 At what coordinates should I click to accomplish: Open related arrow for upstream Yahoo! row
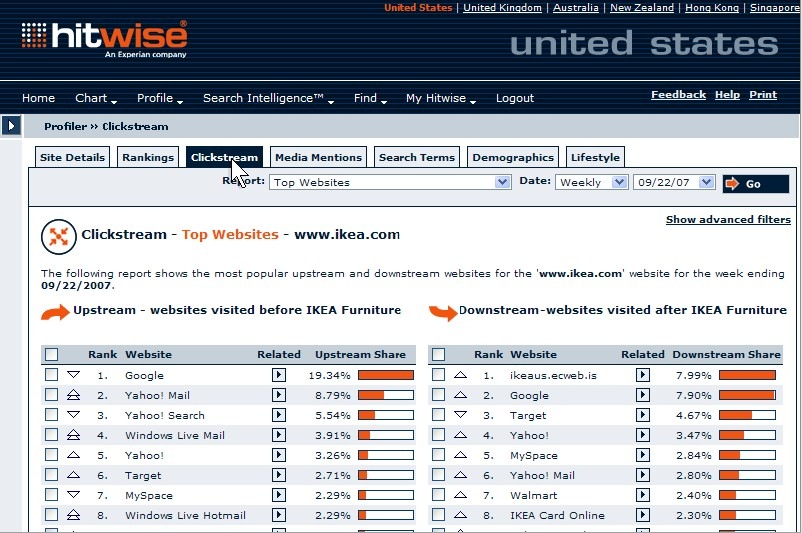click(x=279, y=455)
